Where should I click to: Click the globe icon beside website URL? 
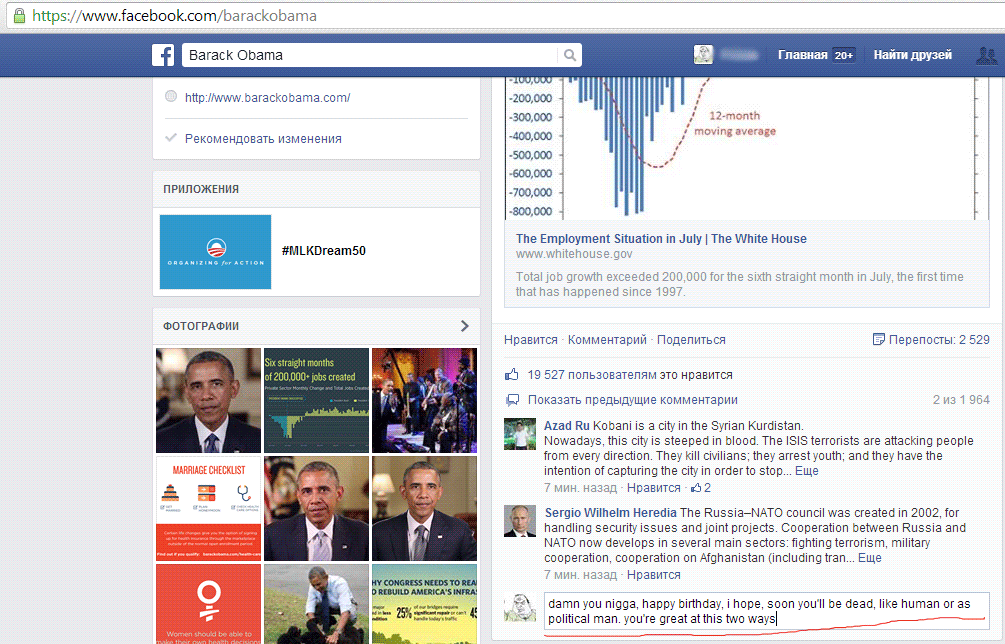pyautogui.click(x=171, y=97)
